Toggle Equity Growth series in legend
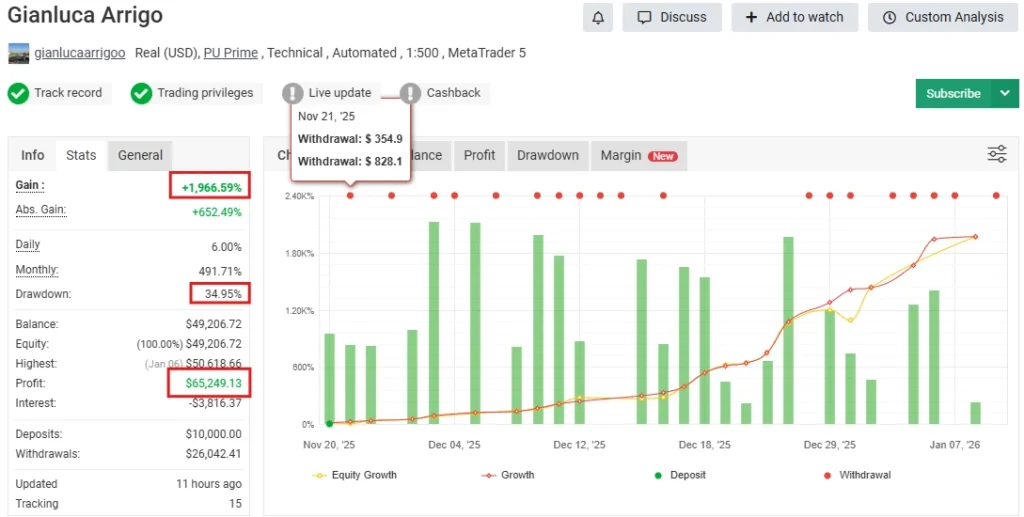 coord(355,475)
